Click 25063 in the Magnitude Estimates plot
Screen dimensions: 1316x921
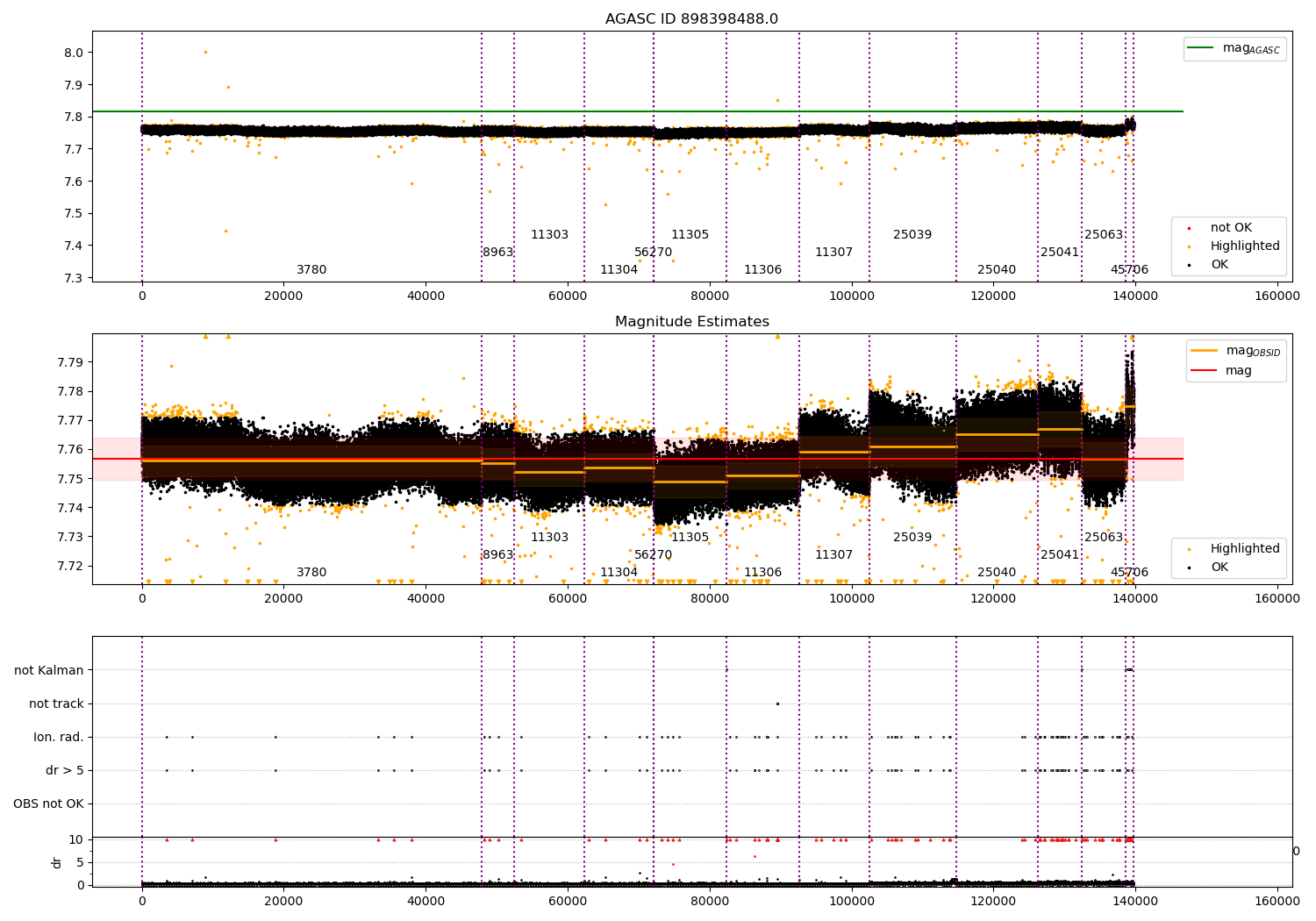pos(1104,537)
